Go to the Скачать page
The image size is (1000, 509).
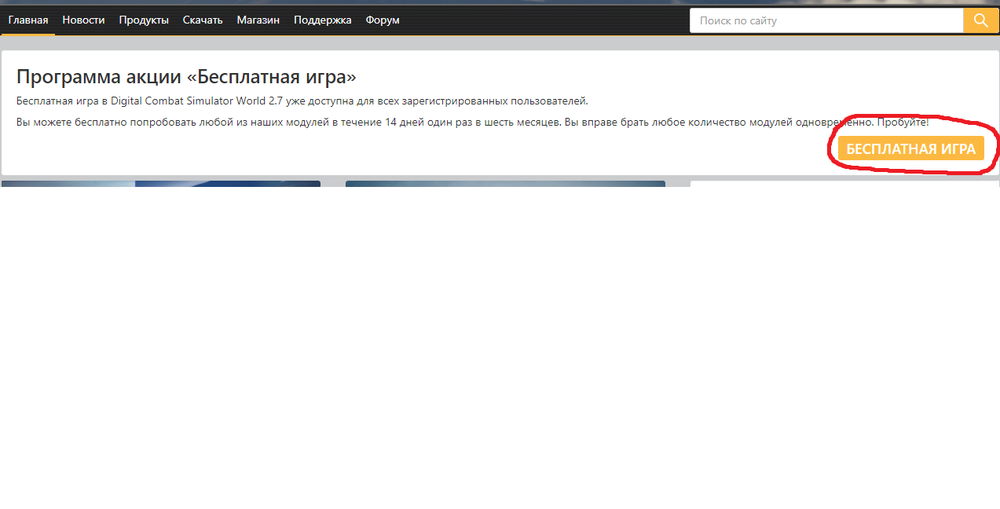[x=203, y=20]
